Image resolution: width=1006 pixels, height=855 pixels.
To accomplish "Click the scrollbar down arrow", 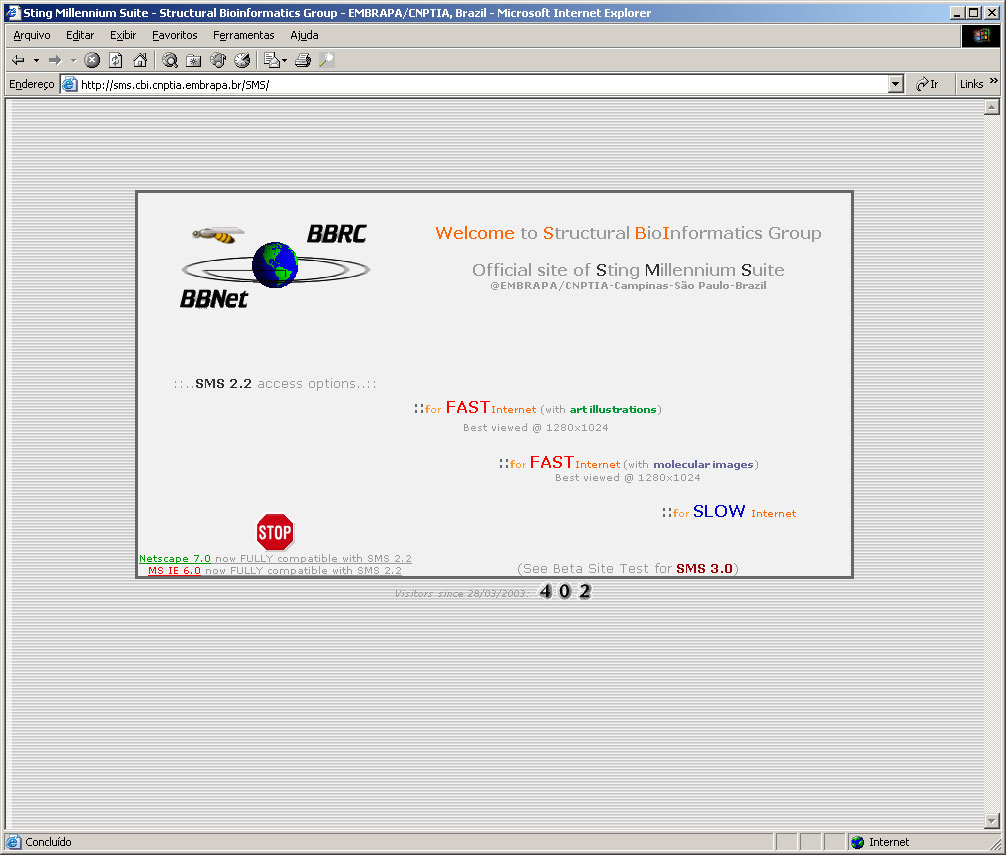I will (992, 820).
